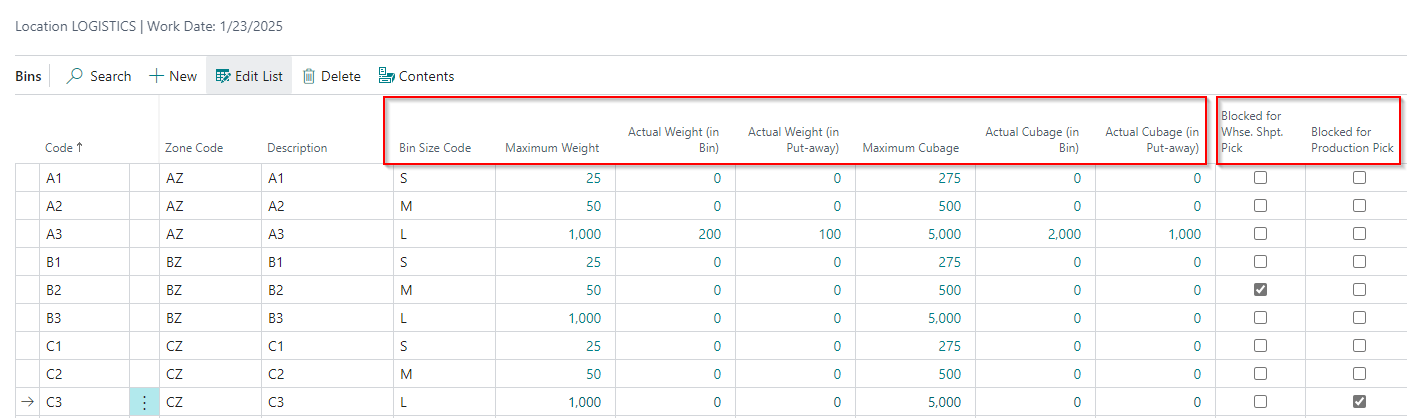
Task: Click the New plus icon
Action: [x=156, y=76]
